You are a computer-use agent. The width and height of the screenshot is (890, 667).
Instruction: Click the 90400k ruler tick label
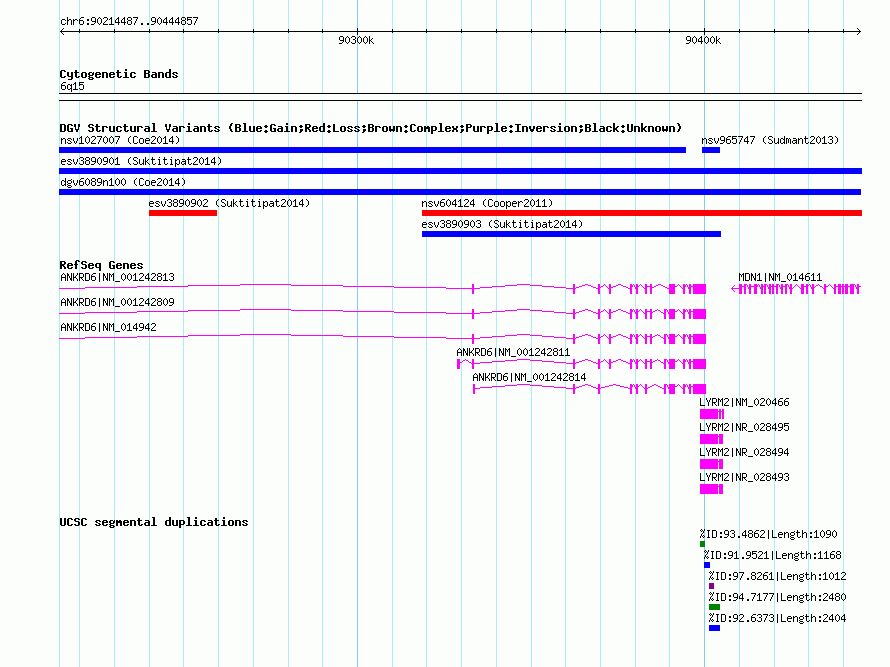click(703, 40)
